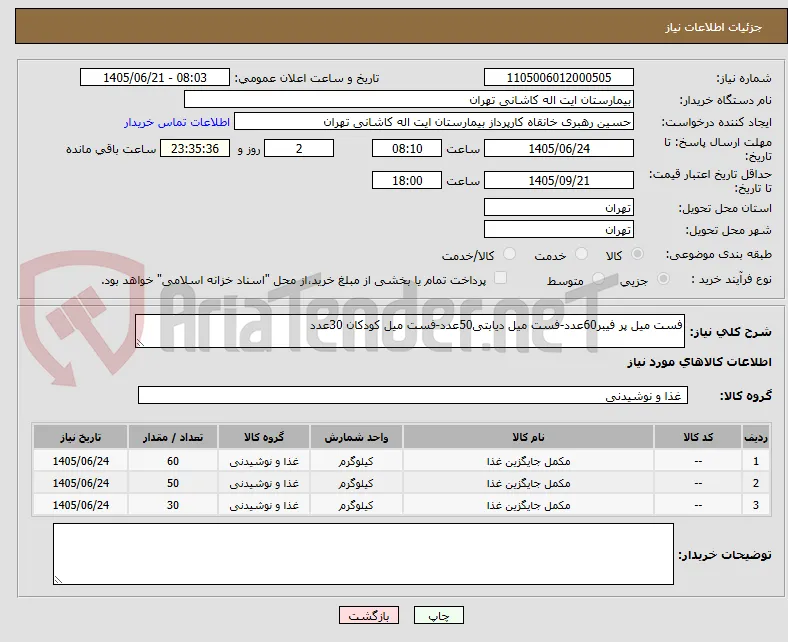Click the response deadline date 1405/06/24 field
This screenshot has height=642, width=788.
(x=558, y=148)
